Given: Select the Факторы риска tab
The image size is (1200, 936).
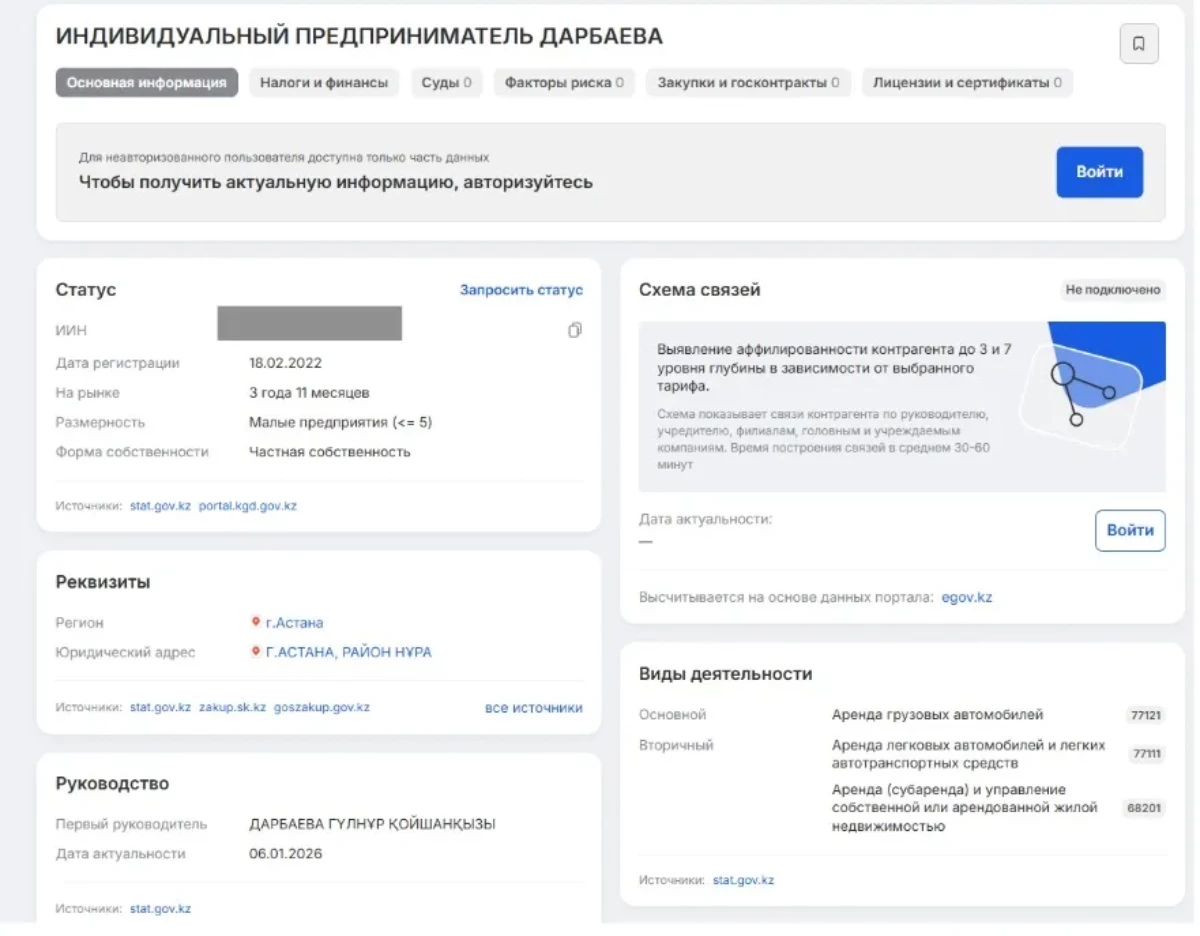Looking at the screenshot, I should (x=564, y=83).
